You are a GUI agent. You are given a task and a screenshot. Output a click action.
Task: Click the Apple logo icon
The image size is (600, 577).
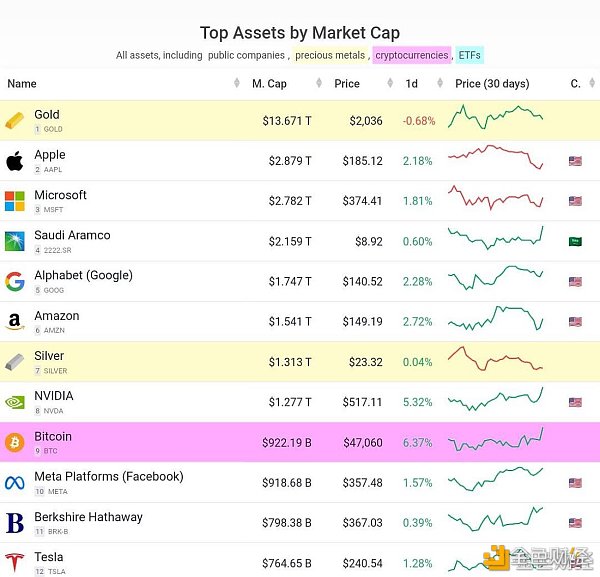point(15,161)
